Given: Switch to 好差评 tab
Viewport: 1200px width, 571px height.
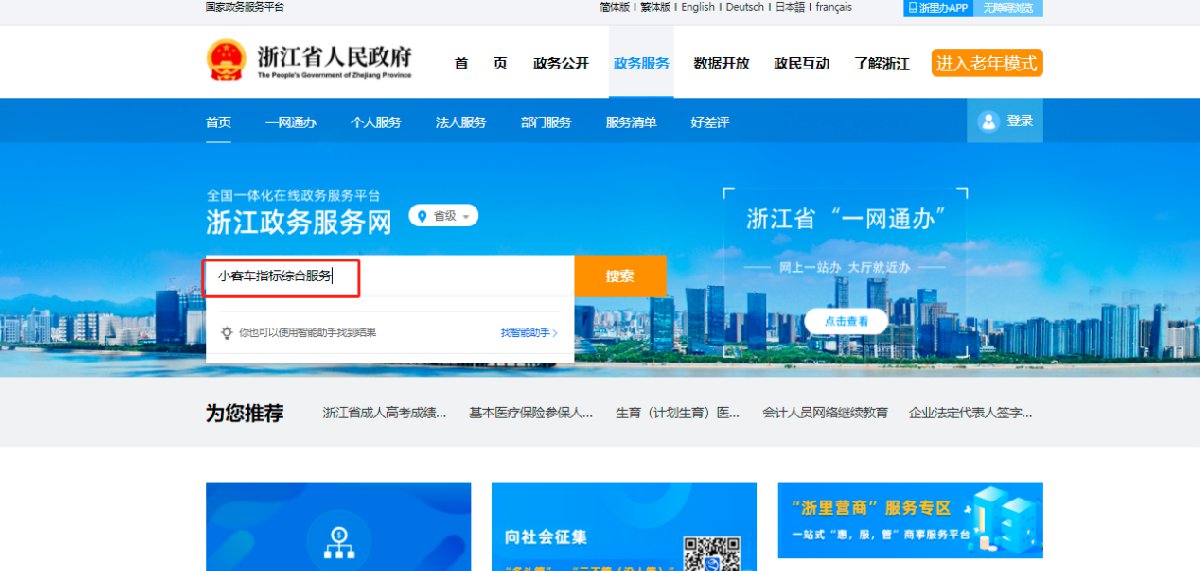Looking at the screenshot, I should point(710,122).
